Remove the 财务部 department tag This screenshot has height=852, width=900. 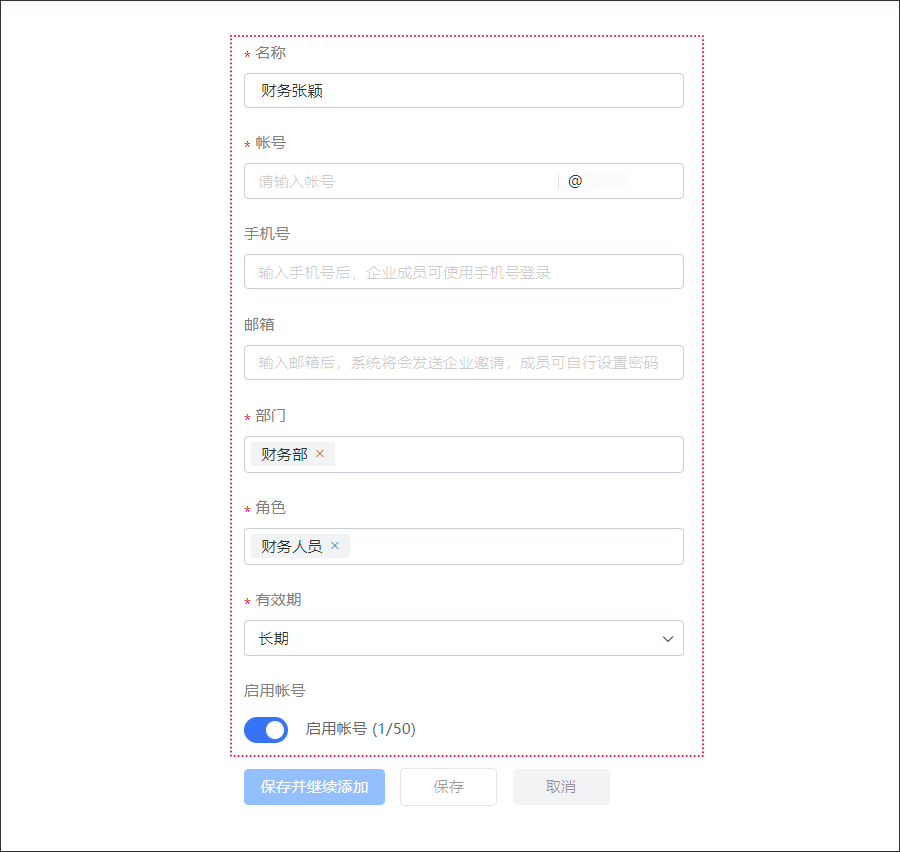click(x=320, y=454)
